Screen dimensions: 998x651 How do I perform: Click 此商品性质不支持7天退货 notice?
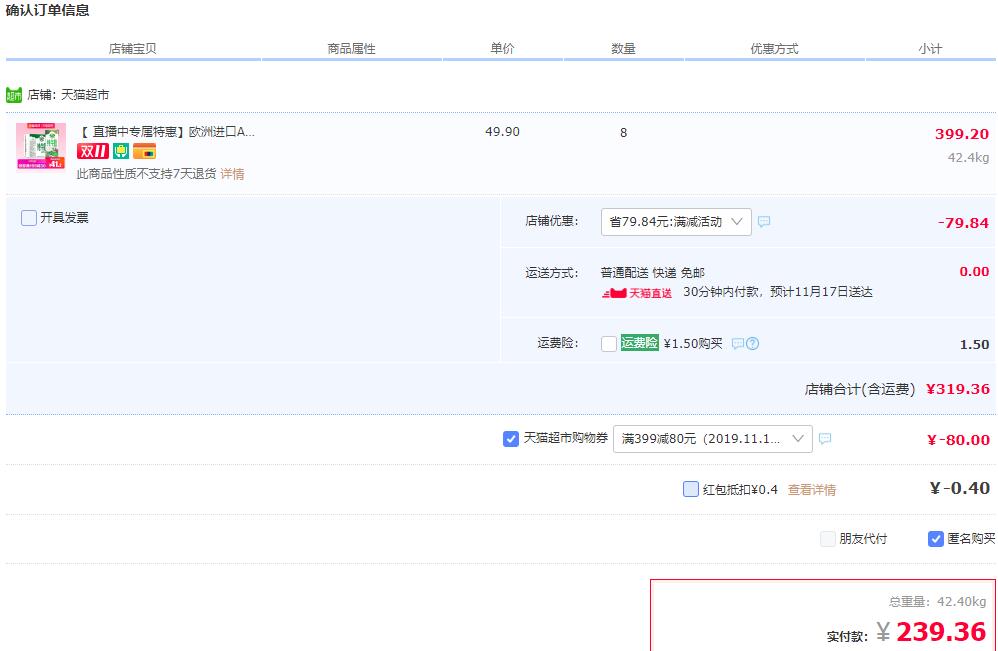pos(146,174)
